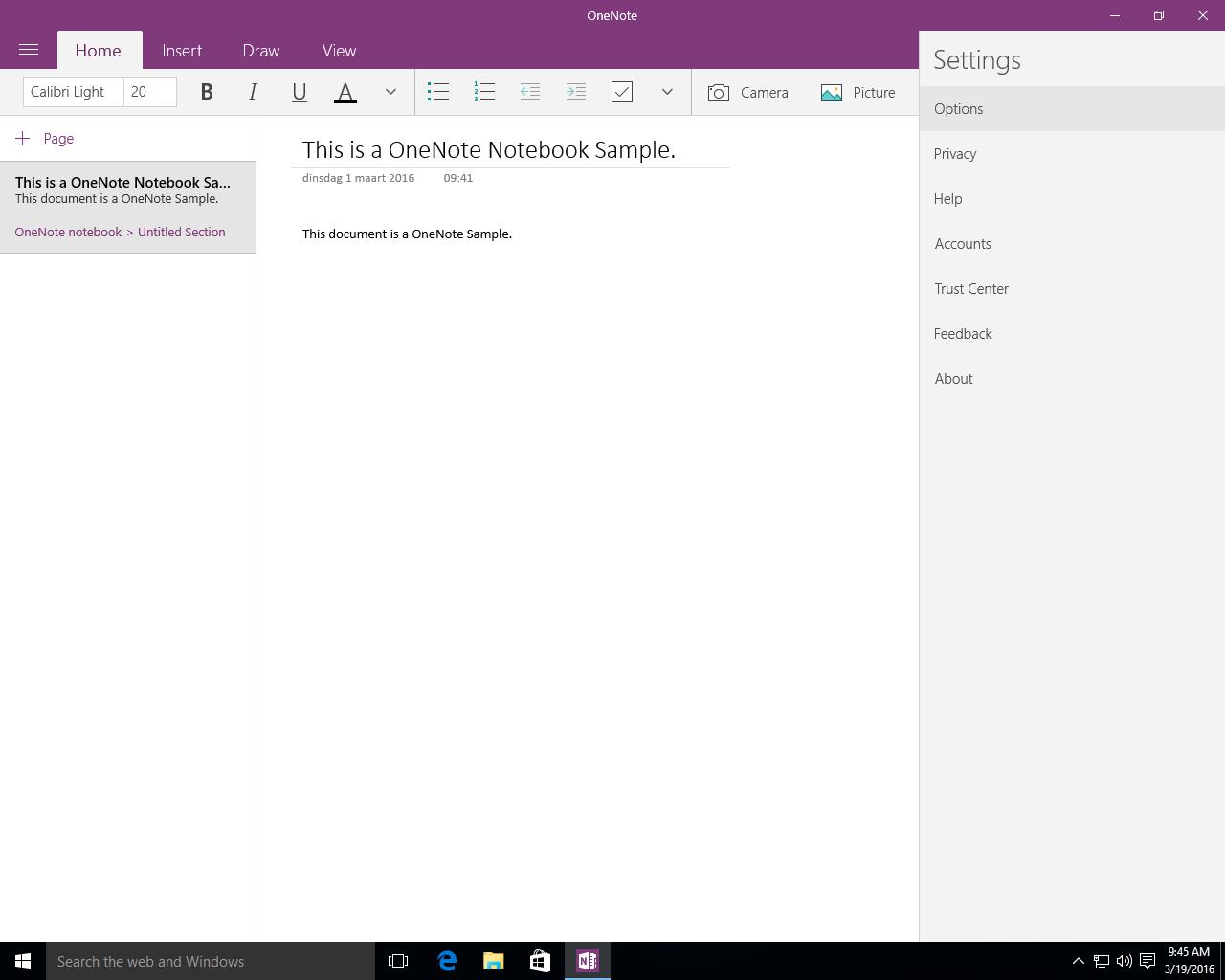This screenshot has width=1225, height=980.
Task: Insert a numbered list
Action: coord(484,92)
